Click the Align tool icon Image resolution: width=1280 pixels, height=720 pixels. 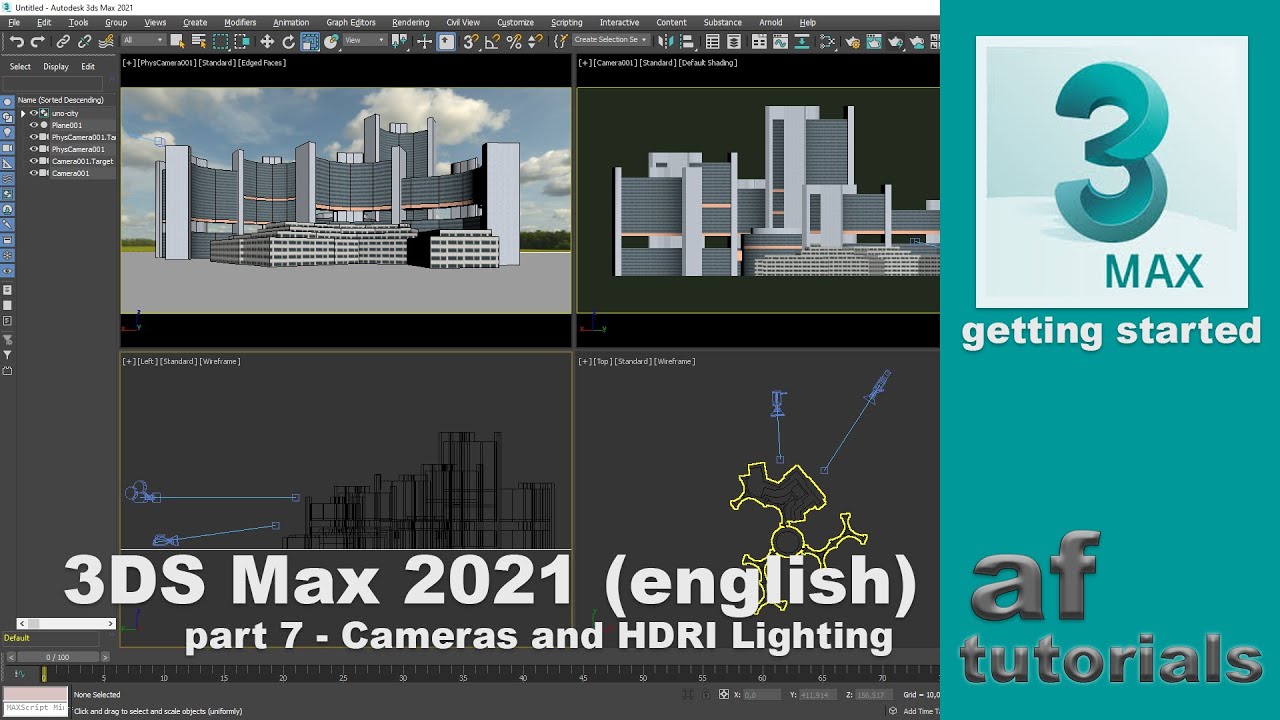point(686,41)
